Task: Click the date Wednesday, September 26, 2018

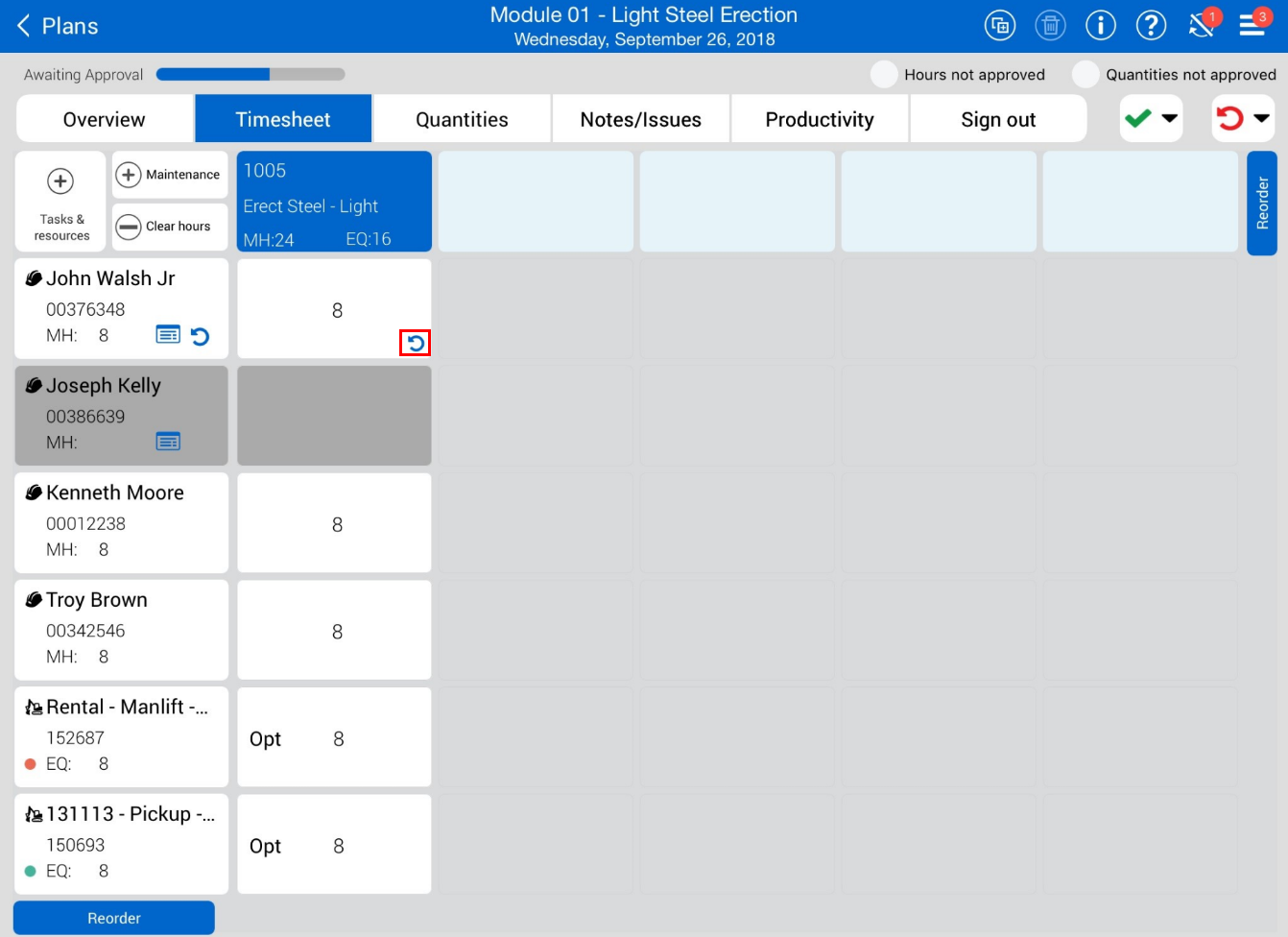Action: (x=644, y=39)
